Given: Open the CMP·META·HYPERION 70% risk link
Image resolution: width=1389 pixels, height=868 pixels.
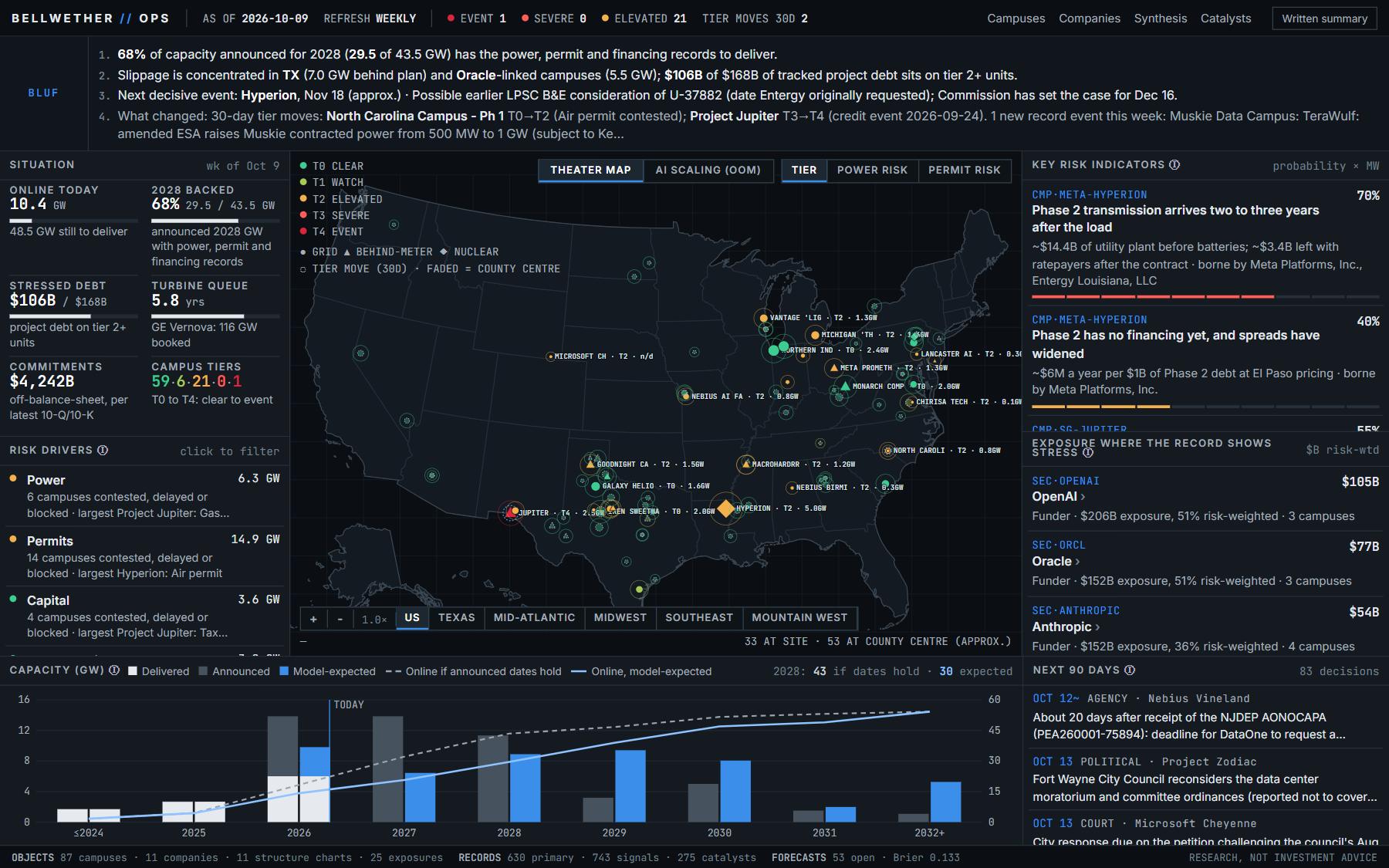Looking at the screenshot, I should point(1089,195).
